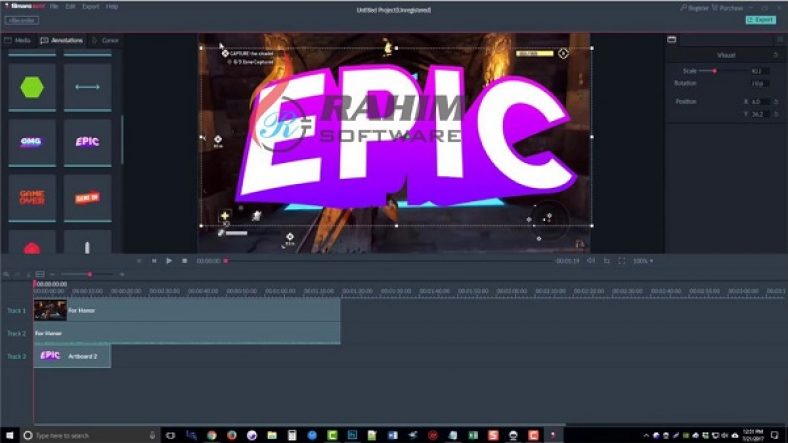
Task: Reset the Position X value
Action: click(x=776, y=101)
